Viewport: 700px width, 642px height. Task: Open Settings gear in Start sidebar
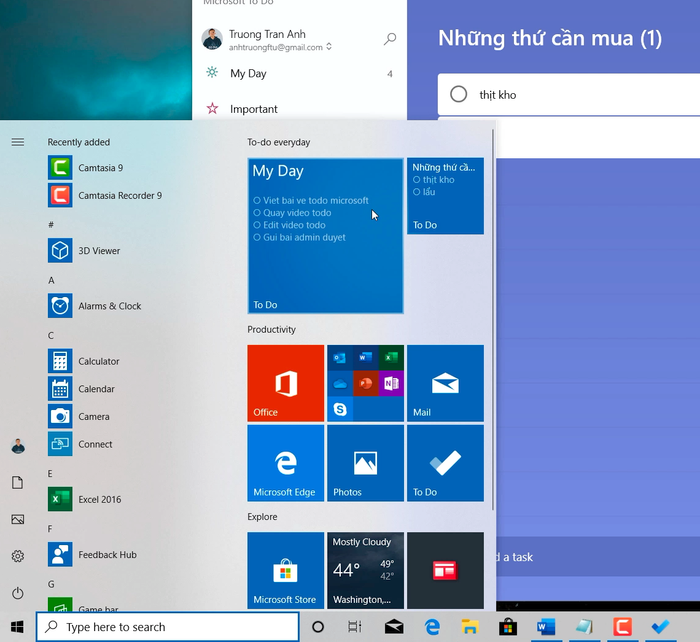(18, 556)
